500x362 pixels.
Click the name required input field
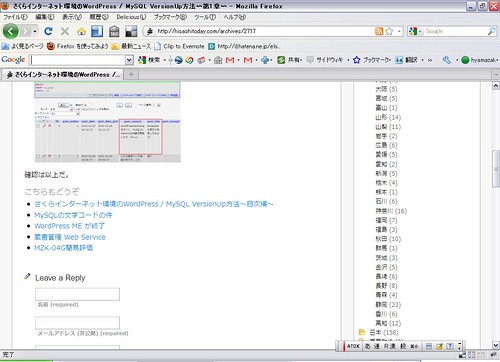[77, 294]
